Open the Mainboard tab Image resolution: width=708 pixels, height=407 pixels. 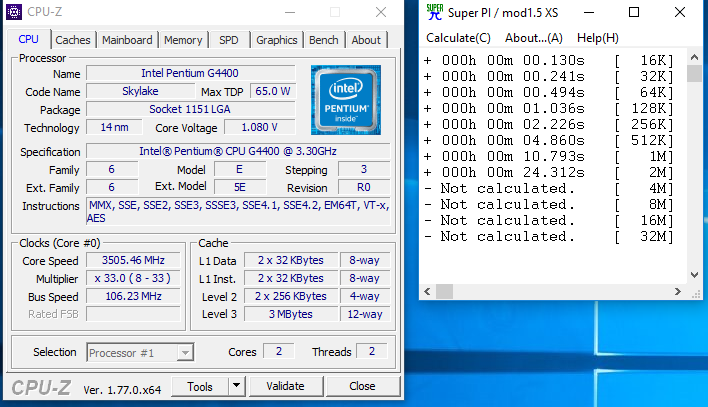[x=127, y=40]
